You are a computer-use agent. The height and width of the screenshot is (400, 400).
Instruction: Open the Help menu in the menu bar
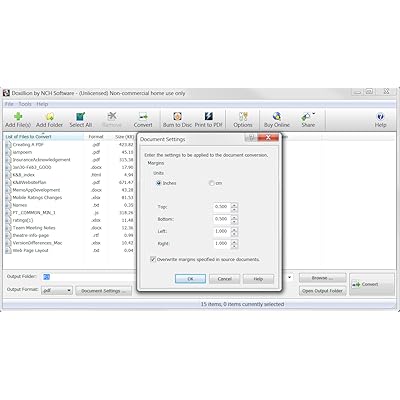42,104
